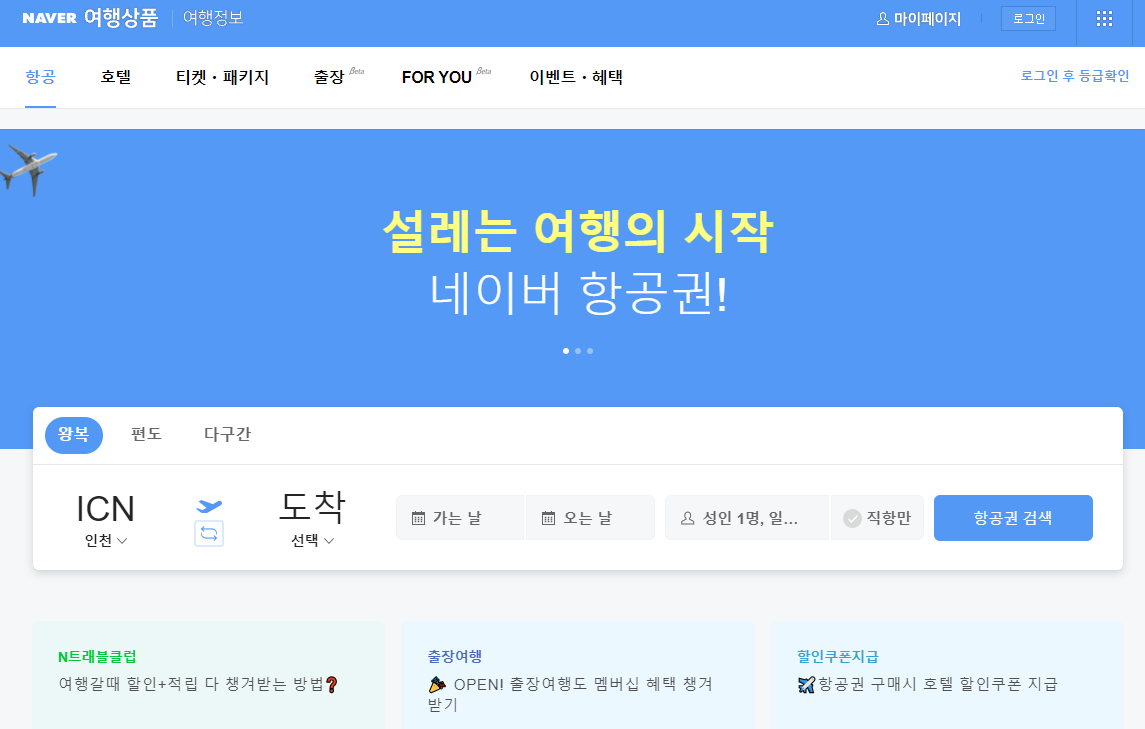Open the 항공 tab
This screenshot has height=729, width=1145.
coord(40,77)
